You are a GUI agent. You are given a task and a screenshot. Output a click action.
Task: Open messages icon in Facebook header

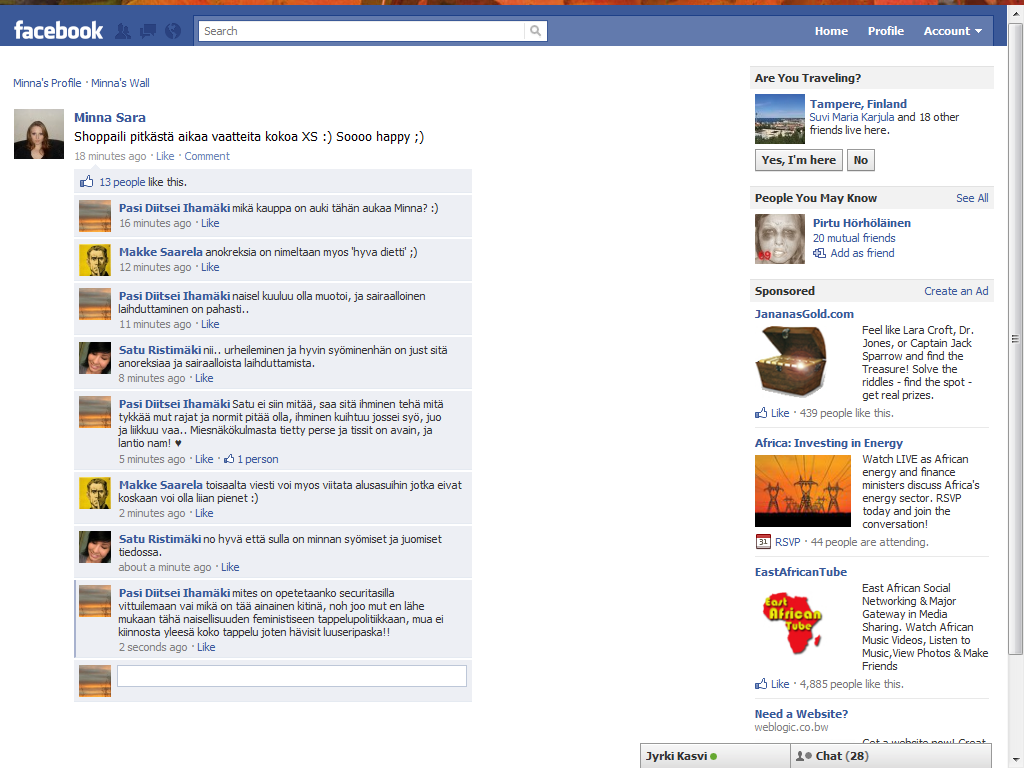tap(148, 31)
